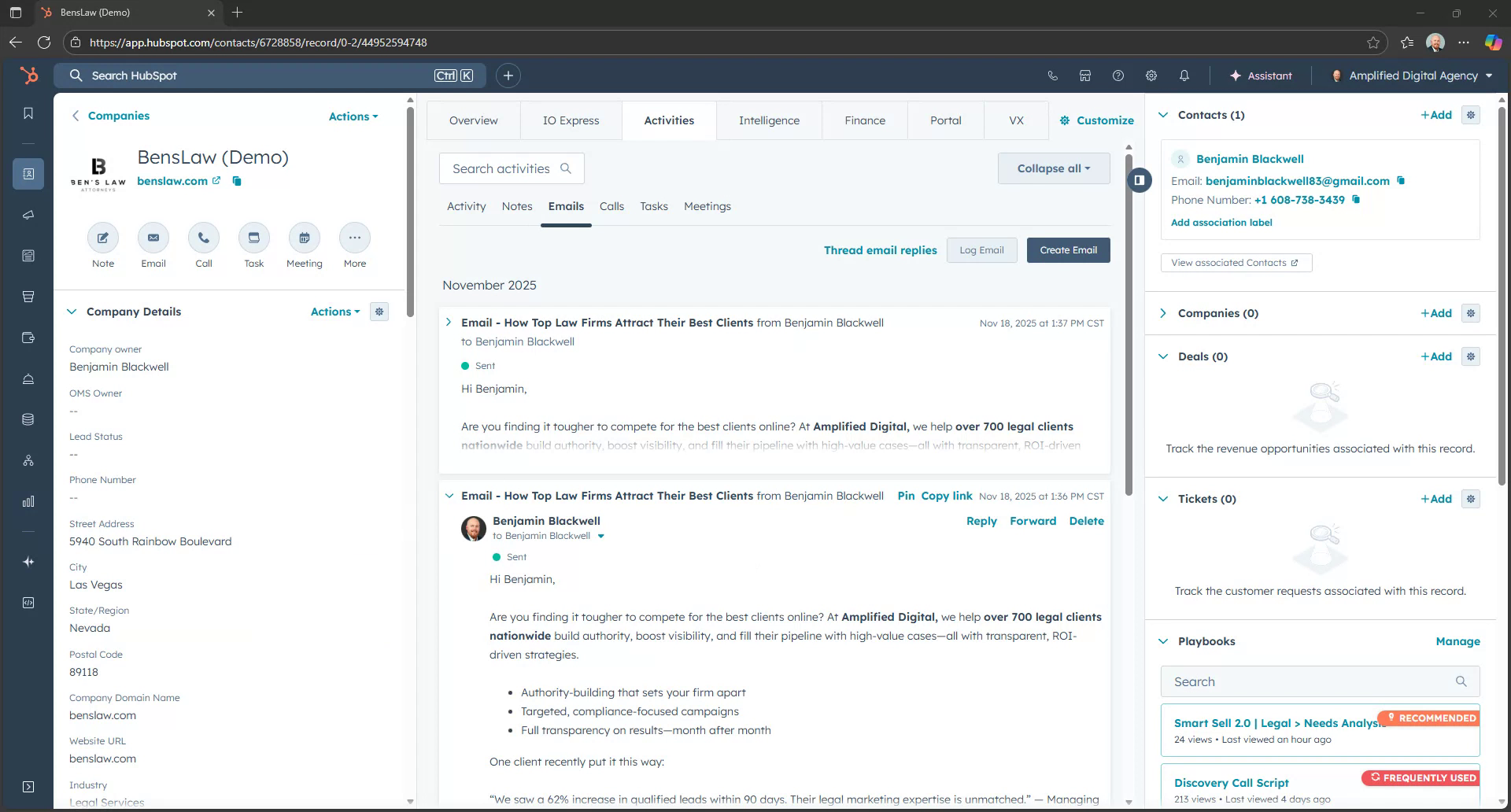
Task: Open the Breeze AI sparkle icon in sidebar
Action: coord(28,562)
